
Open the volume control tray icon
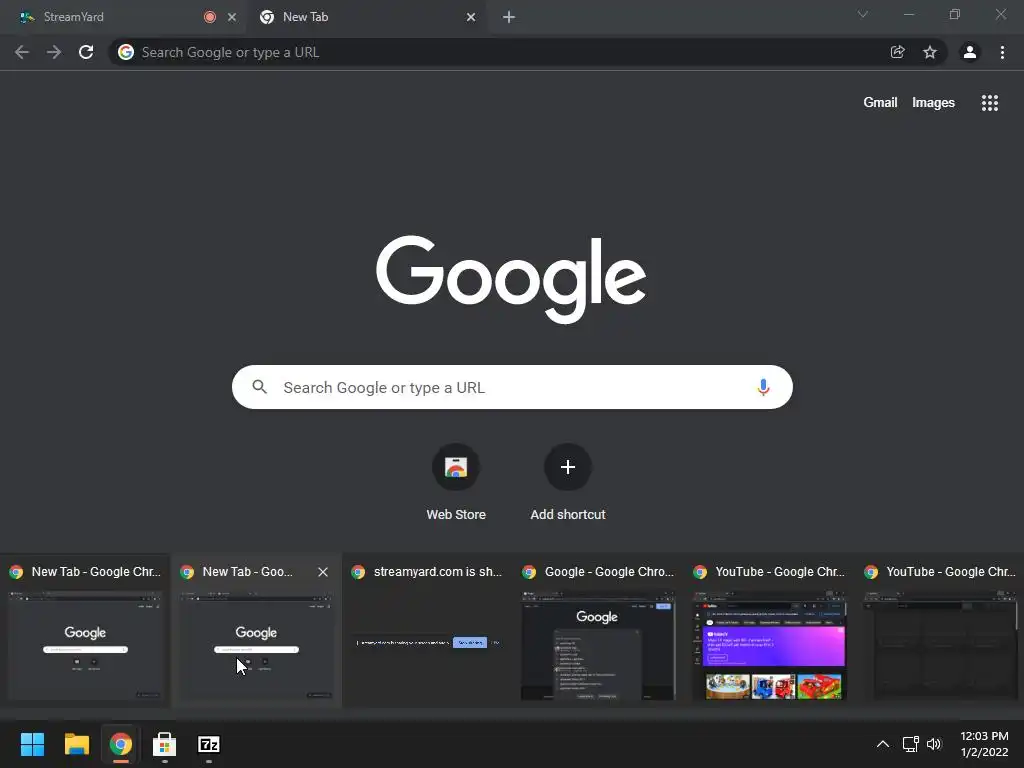[935, 744]
